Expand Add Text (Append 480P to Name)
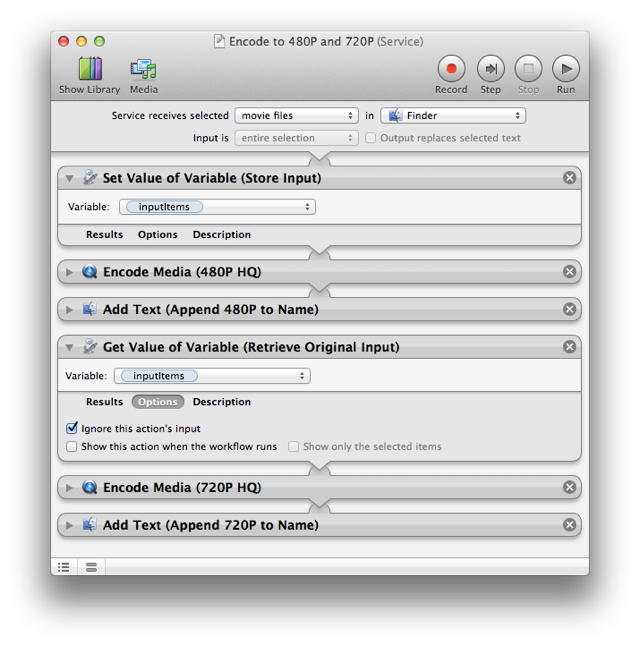Screen dimensions: 640x646 [69, 310]
